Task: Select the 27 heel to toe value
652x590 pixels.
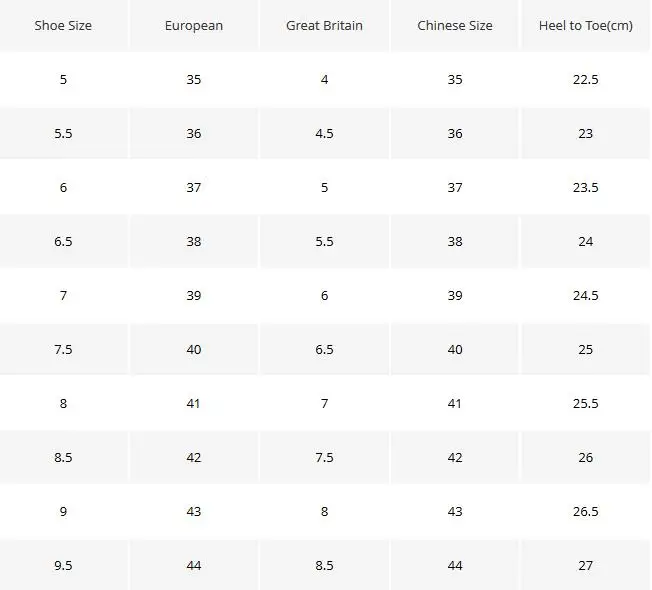Action: tap(585, 565)
